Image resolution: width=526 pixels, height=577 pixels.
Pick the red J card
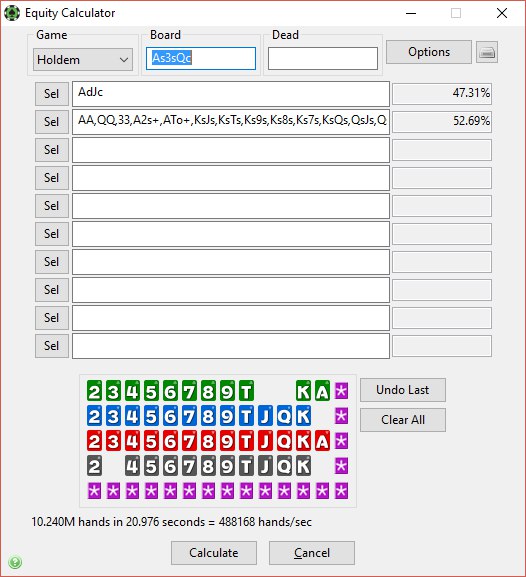pos(265,441)
